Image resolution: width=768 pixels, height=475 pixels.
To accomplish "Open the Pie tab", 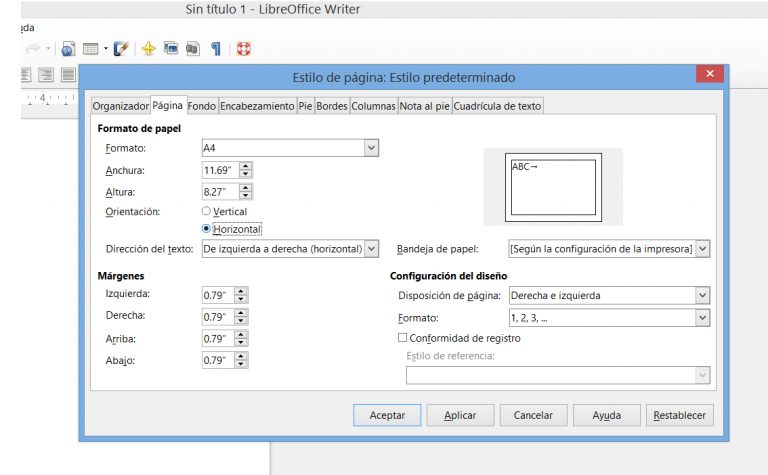I will tap(305, 106).
